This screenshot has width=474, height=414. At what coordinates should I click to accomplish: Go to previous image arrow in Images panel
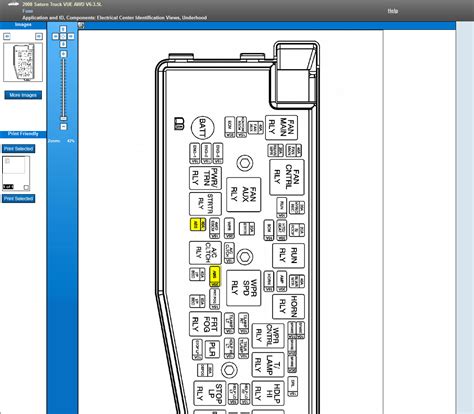click(x=7, y=36)
